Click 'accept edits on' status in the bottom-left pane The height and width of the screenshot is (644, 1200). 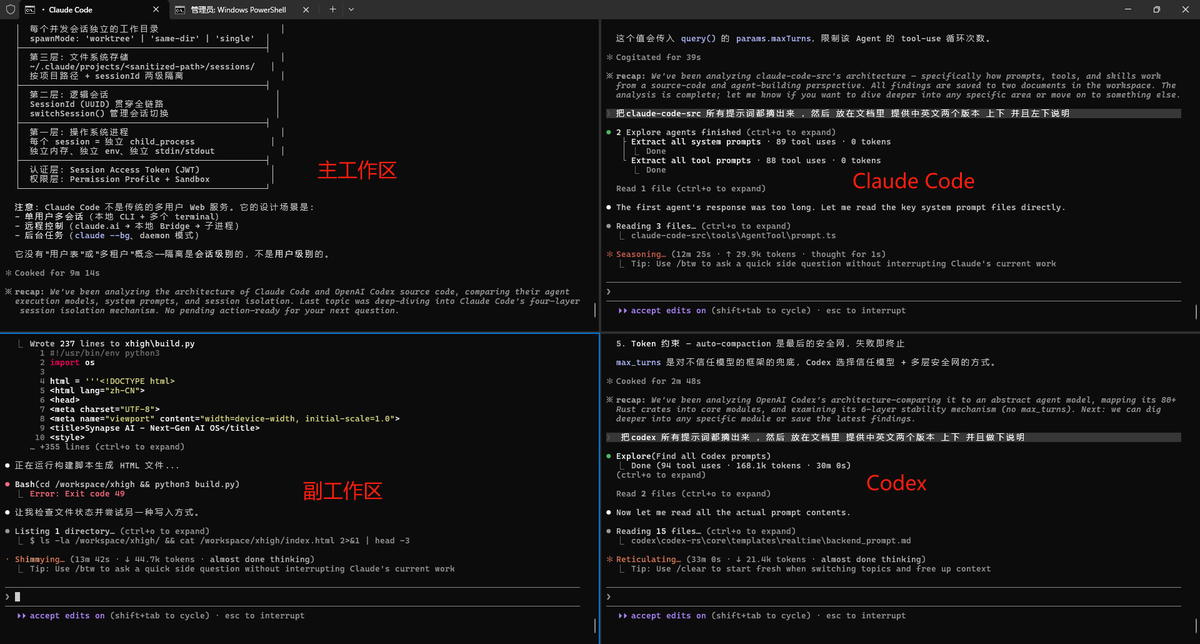[67, 616]
